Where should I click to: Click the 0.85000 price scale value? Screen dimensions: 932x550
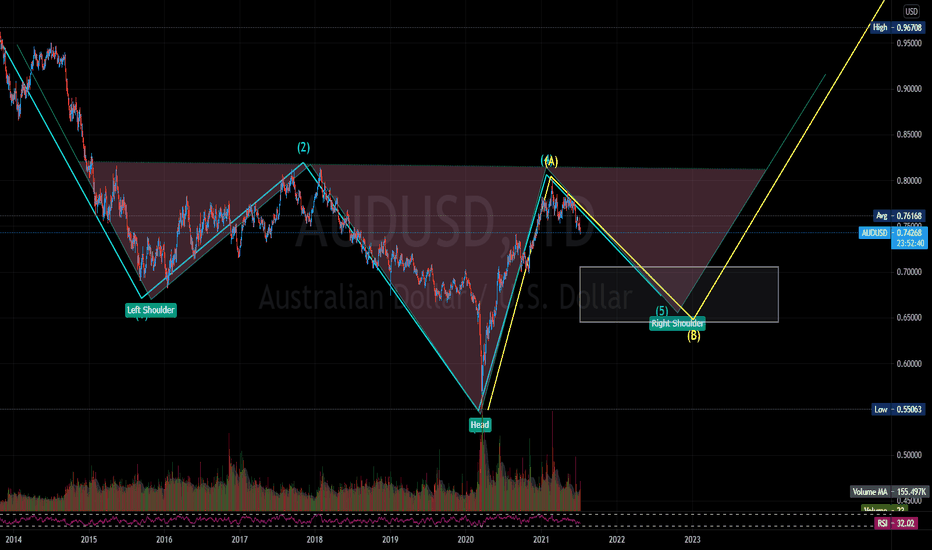click(909, 134)
